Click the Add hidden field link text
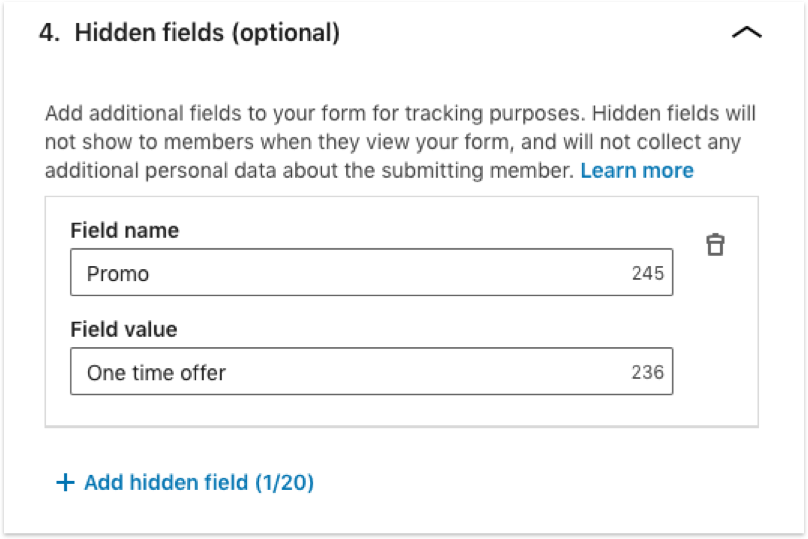The height and width of the screenshot is (539, 808). coord(165,483)
